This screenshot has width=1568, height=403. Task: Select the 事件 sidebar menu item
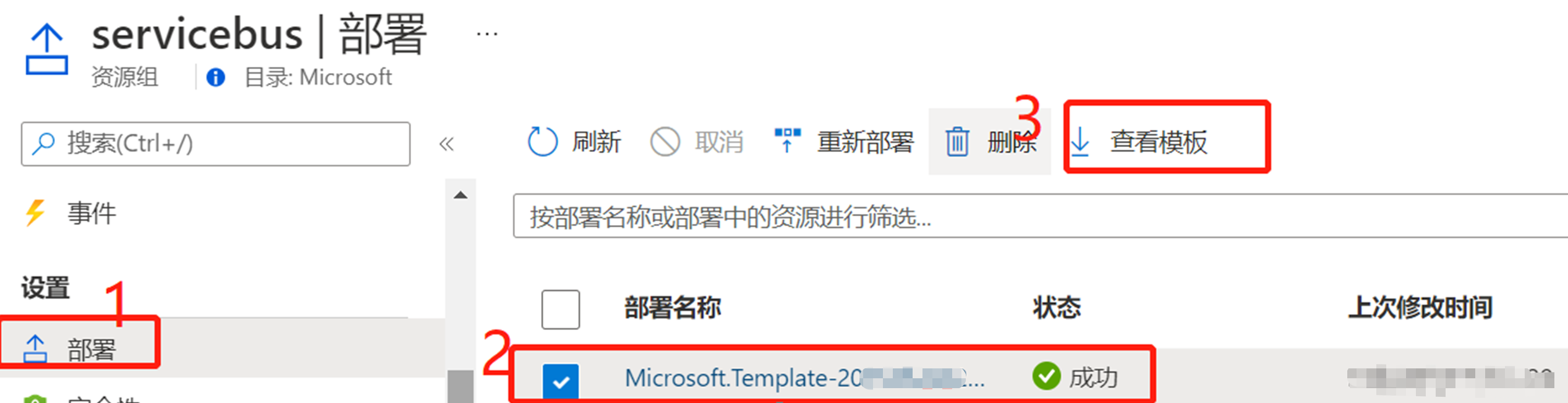pyautogui.click(x=91, y=213)
